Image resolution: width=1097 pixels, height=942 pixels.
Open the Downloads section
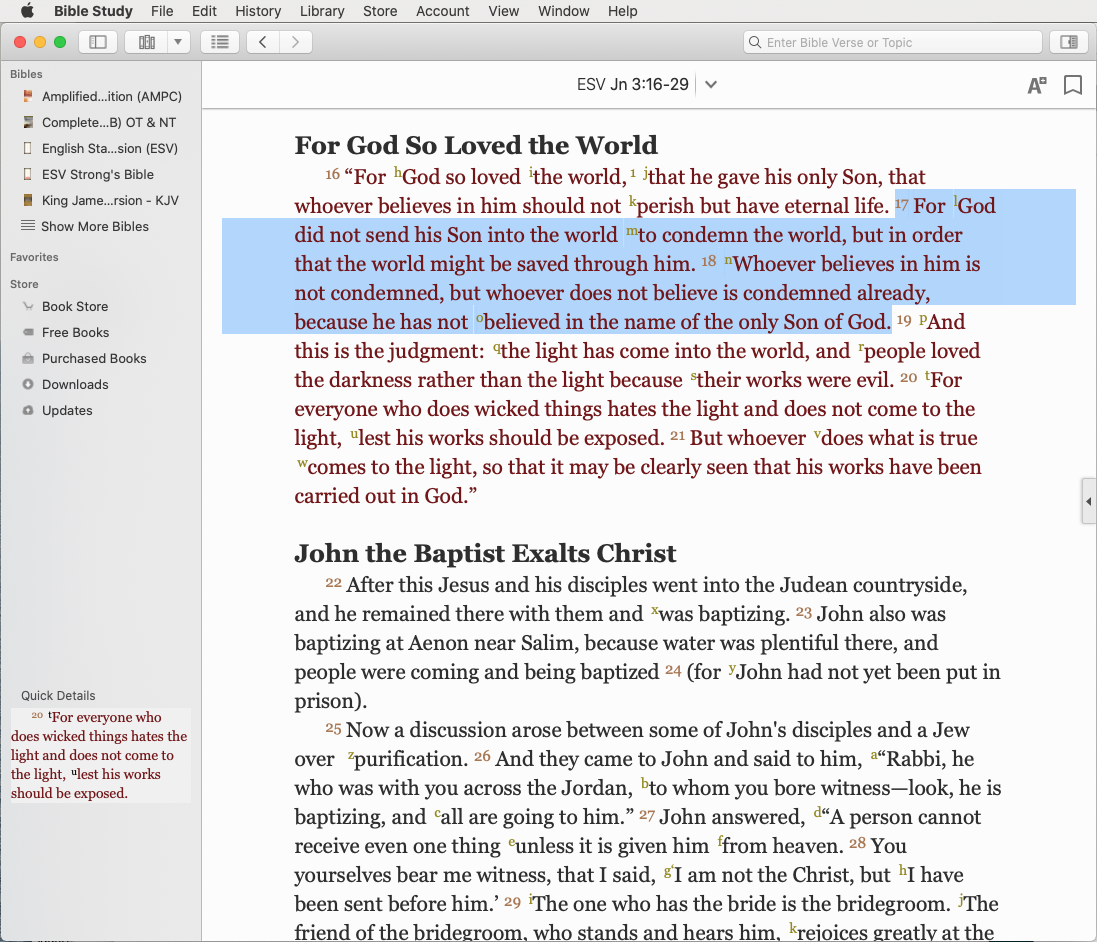[75, 384]
